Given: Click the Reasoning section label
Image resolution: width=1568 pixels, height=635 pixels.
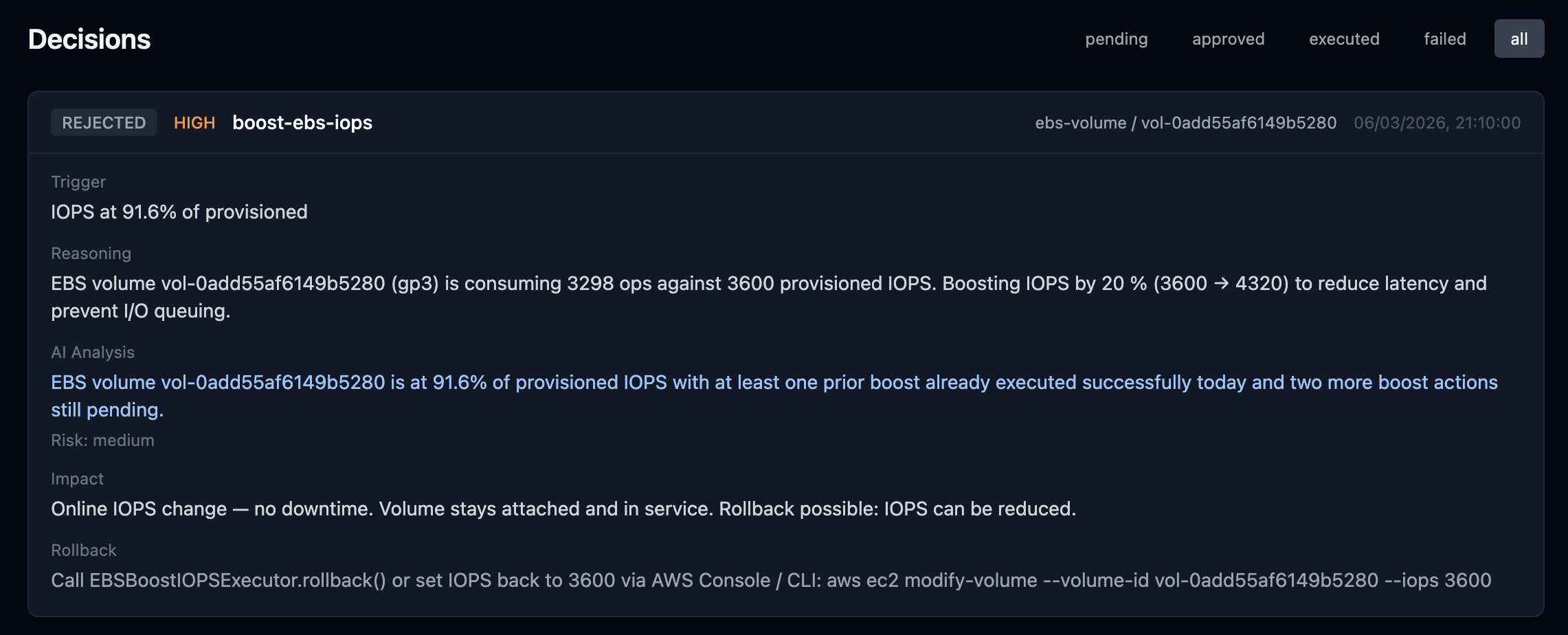Looking at the screenshot, I should pos(91,254).
